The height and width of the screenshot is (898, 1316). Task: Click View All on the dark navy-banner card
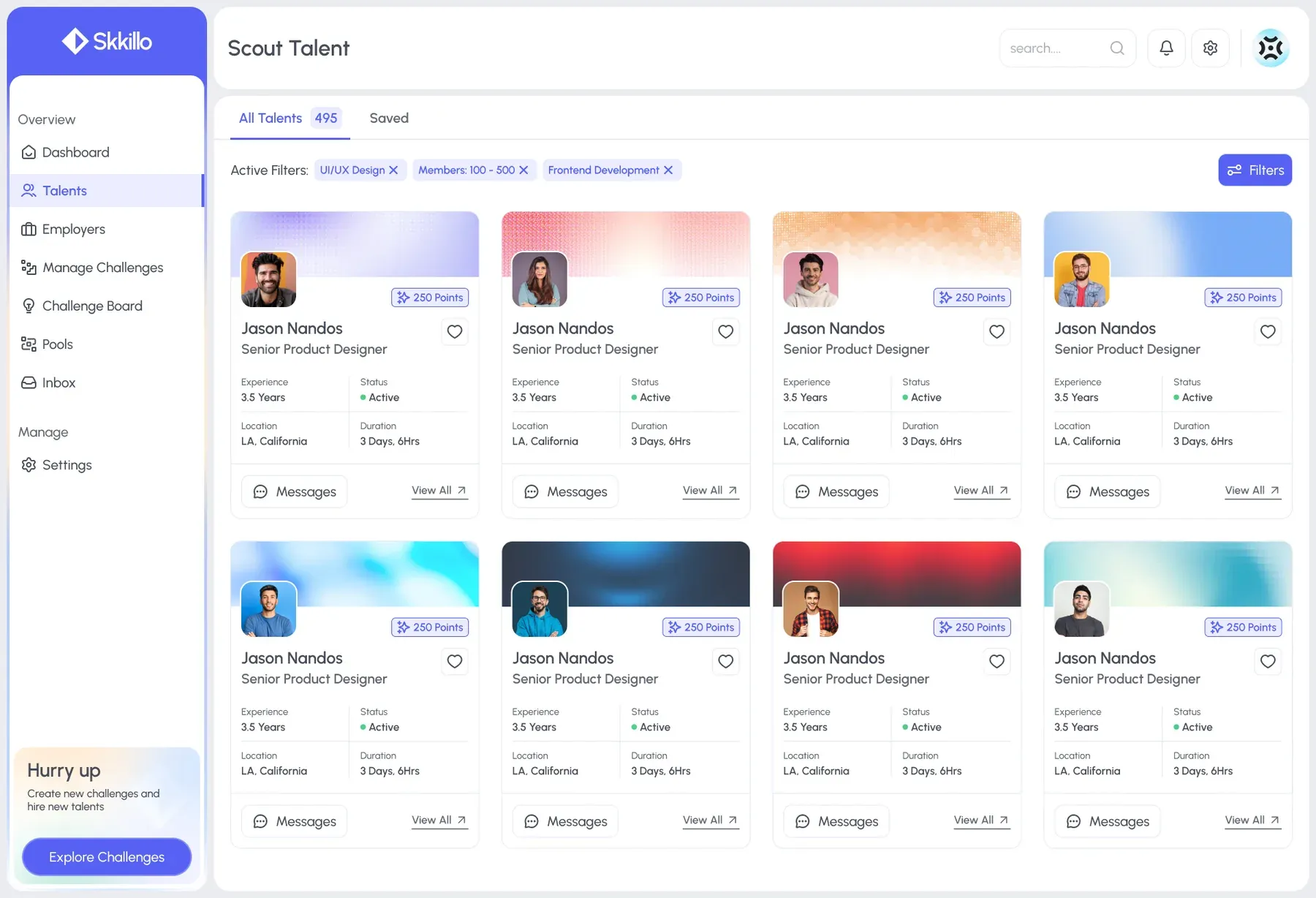click(x=711, y=820)
